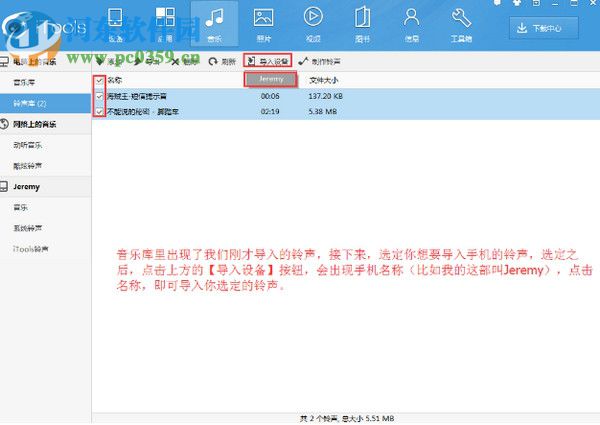Screen dimensions: 600x425
Task: Click the Delete (删除) toolbar button
Action: click(x=184, y=61)
